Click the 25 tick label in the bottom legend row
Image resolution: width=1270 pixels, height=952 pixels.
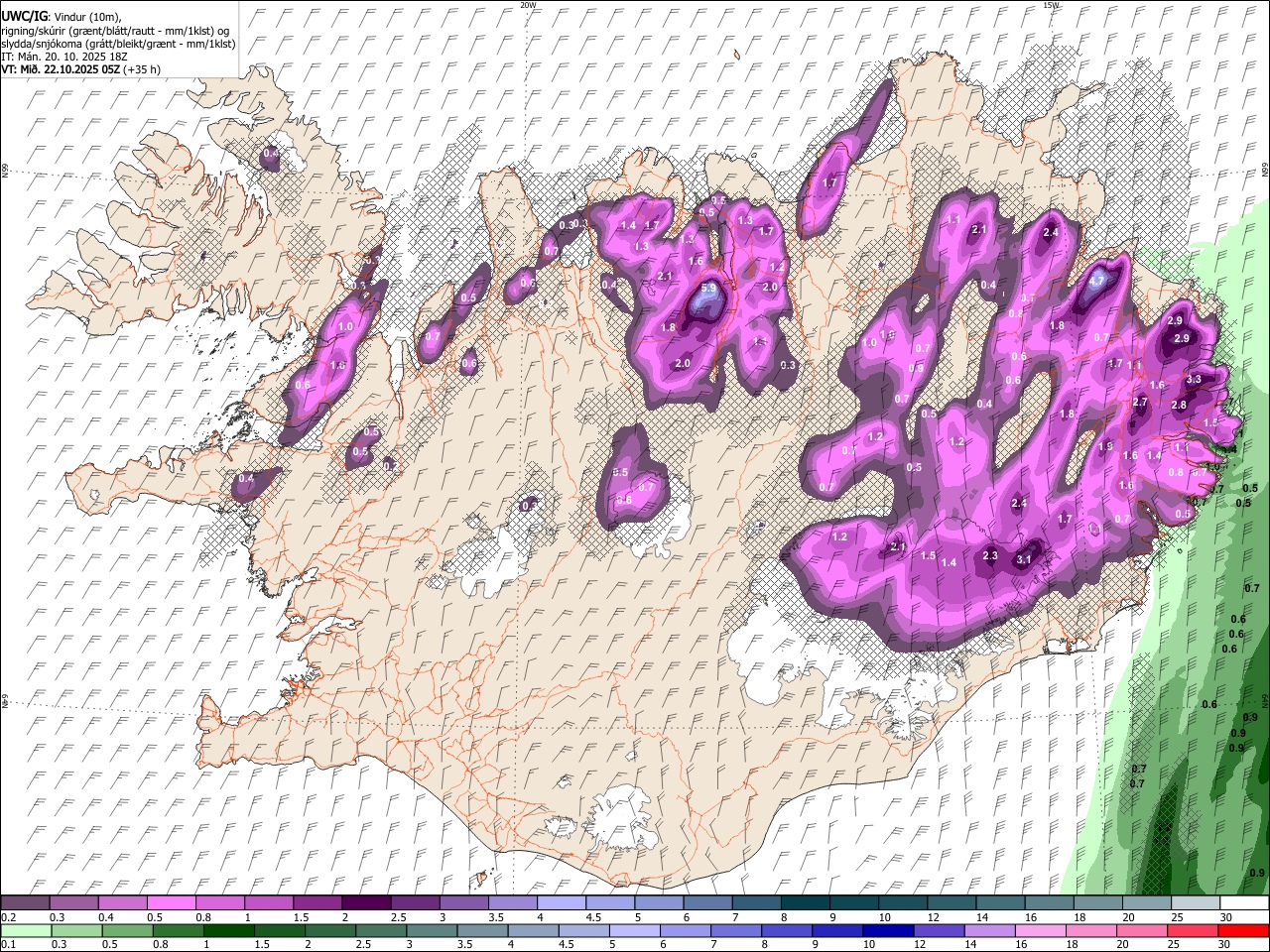[x=1172, y=945]
